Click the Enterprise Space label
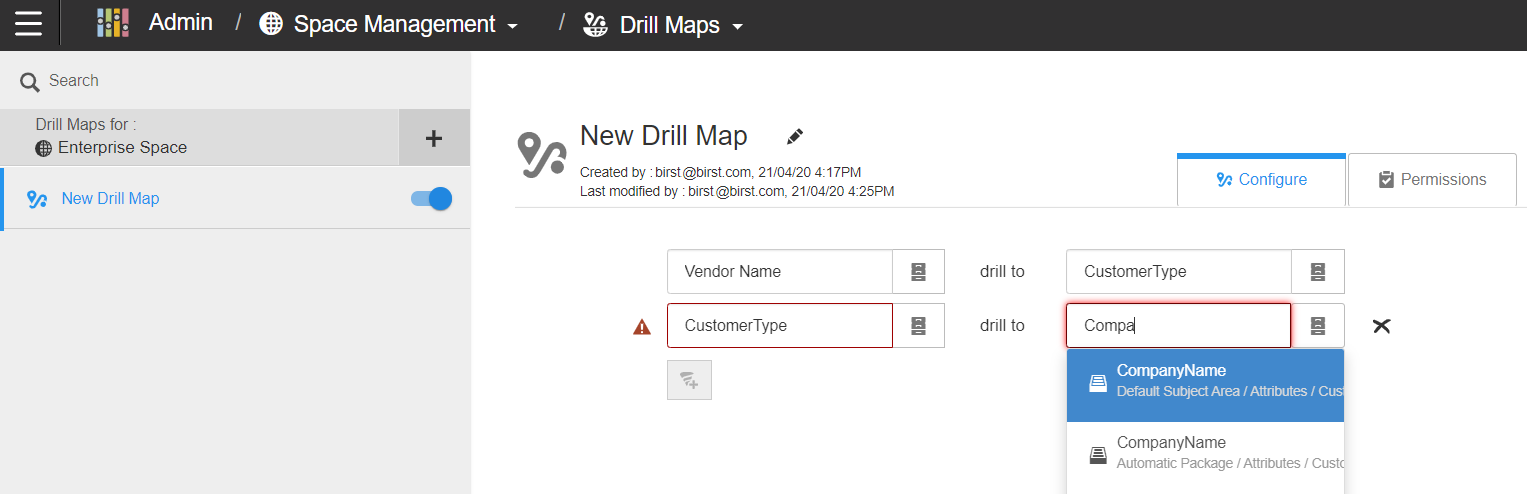Viewport: 1527px width, 494px height. (122, 148)
